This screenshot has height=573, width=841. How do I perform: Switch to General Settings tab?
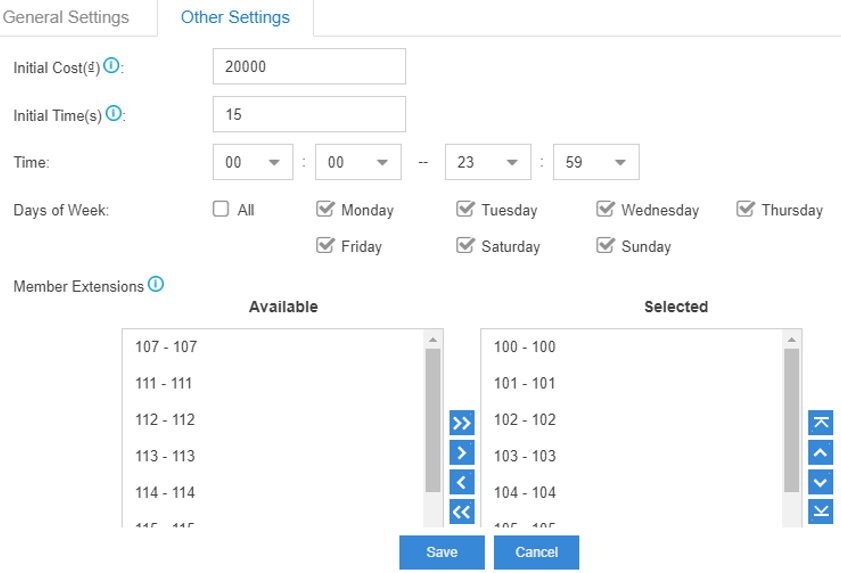65,17
